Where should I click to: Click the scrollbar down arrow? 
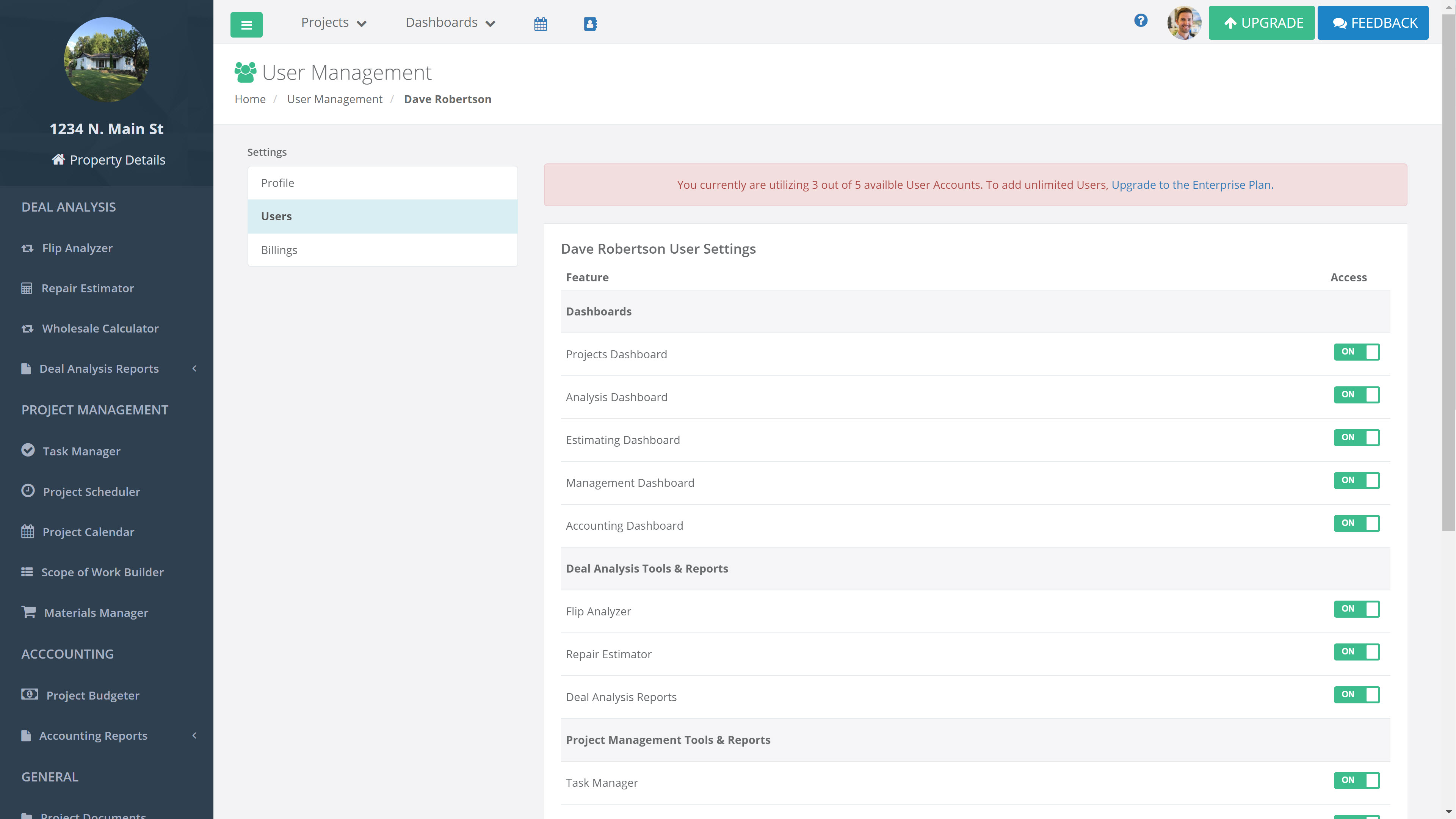1448,812
